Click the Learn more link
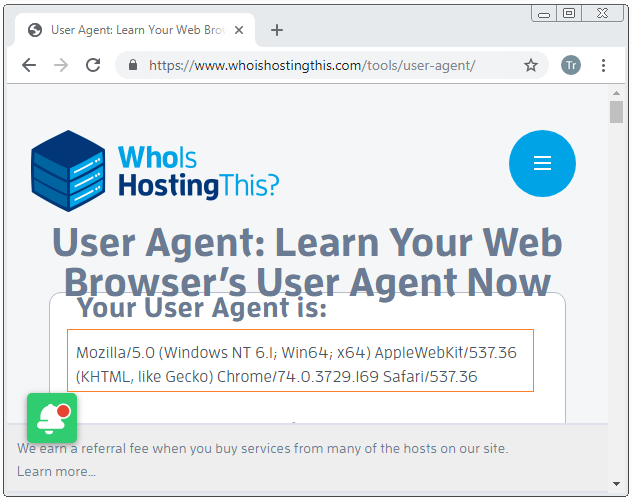Image resolution: width=632 pixels, height=500 pixels. [x=56, y=471]
